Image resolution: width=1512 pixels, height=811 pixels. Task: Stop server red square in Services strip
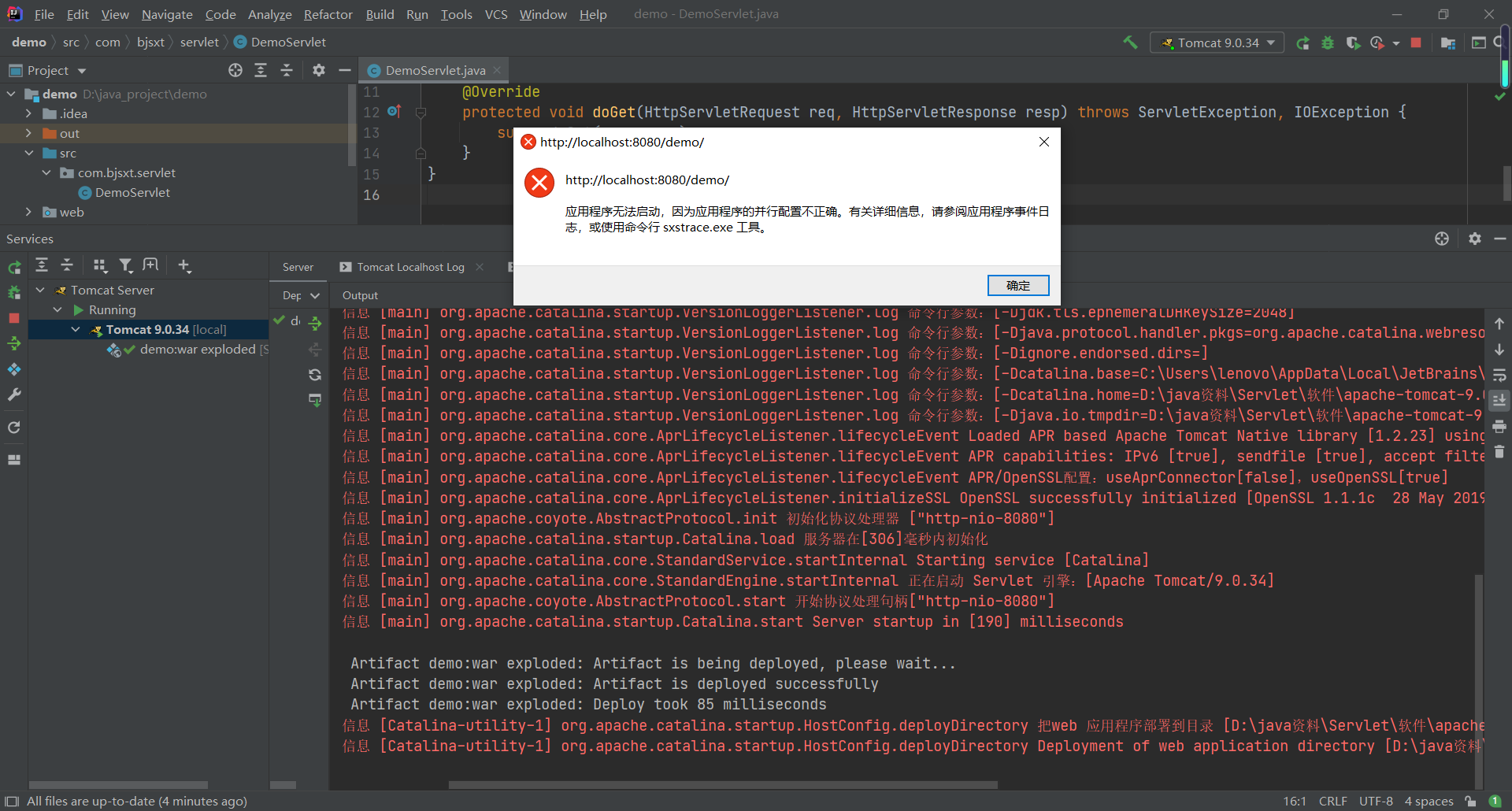14,318
